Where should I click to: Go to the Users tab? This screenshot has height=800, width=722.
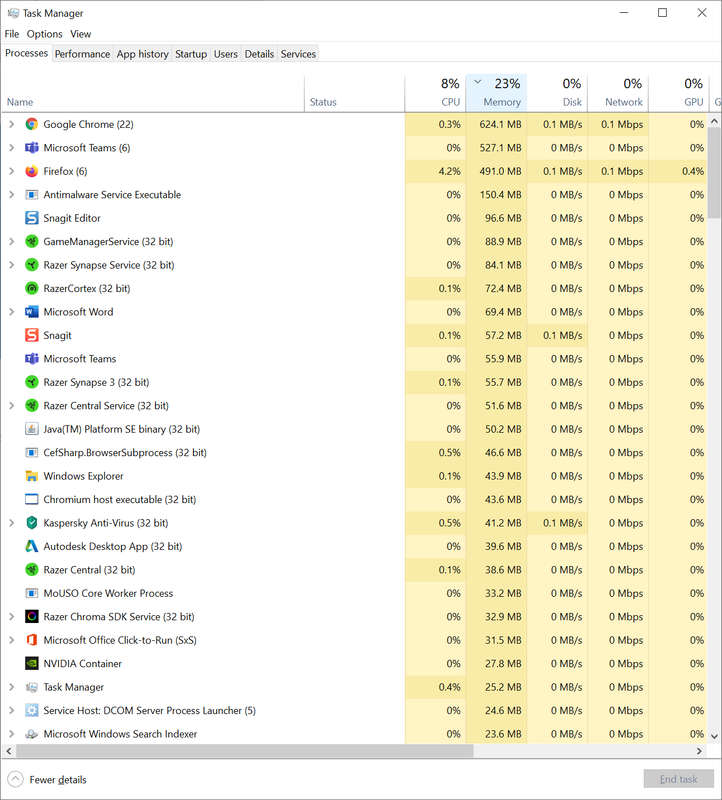point(226,54)
